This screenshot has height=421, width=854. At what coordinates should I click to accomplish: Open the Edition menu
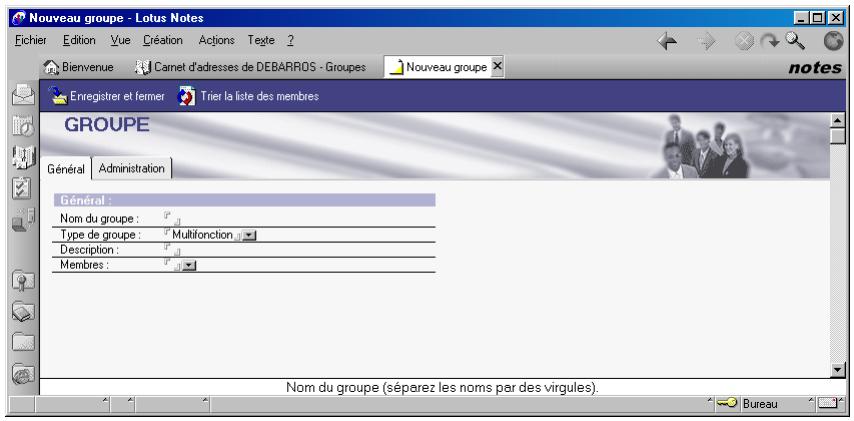tap(79, 40)
